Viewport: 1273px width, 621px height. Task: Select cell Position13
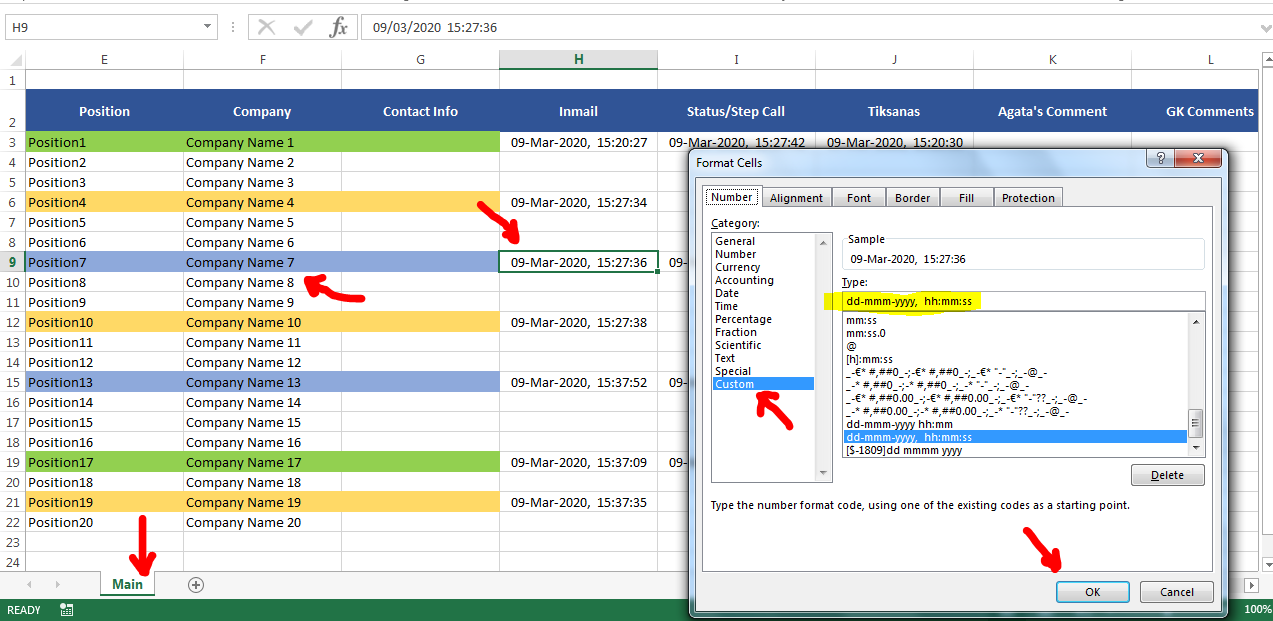coord(105,382)
